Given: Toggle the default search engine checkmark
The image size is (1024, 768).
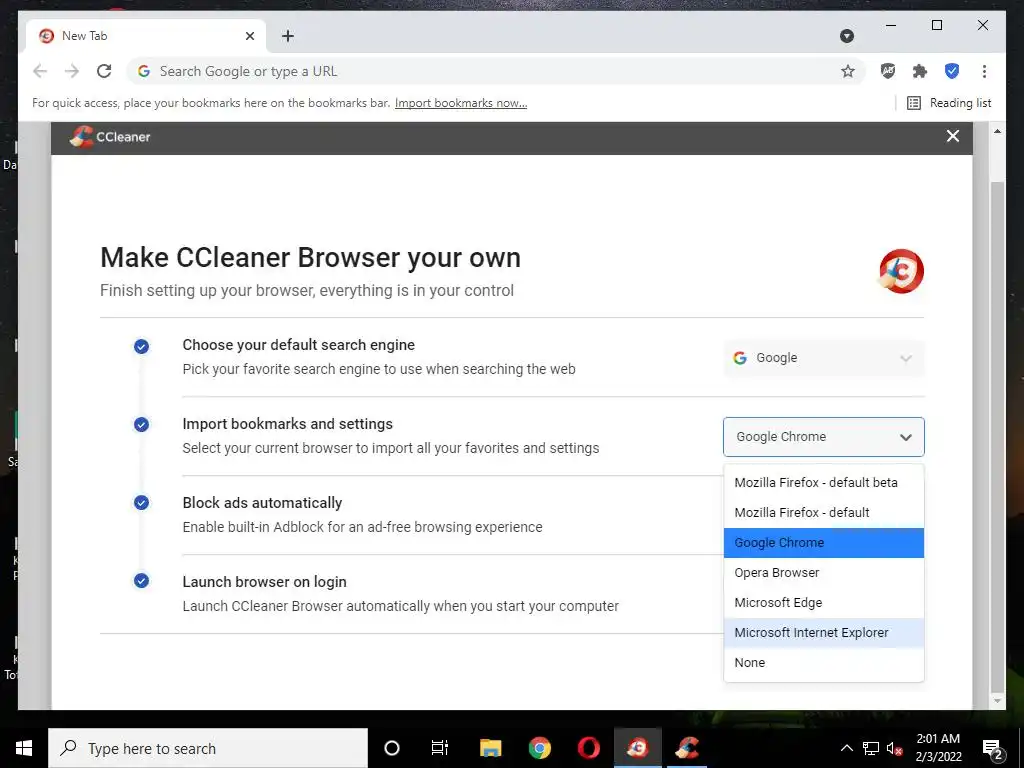Looking at the screenshot, I should click(141, 346).
